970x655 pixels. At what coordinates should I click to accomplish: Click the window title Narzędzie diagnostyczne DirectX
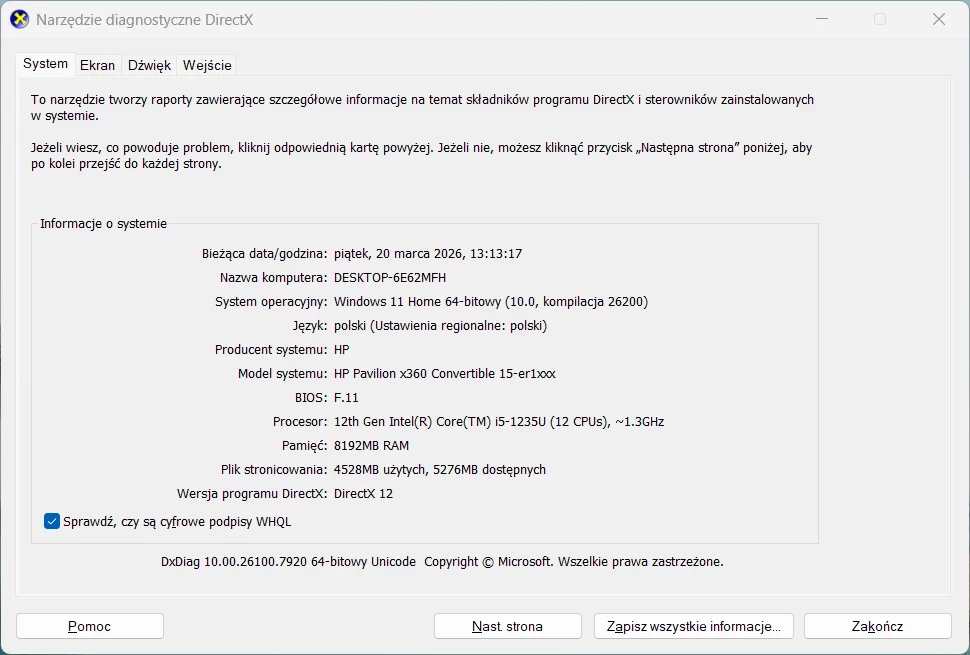[x=144, y=19]
